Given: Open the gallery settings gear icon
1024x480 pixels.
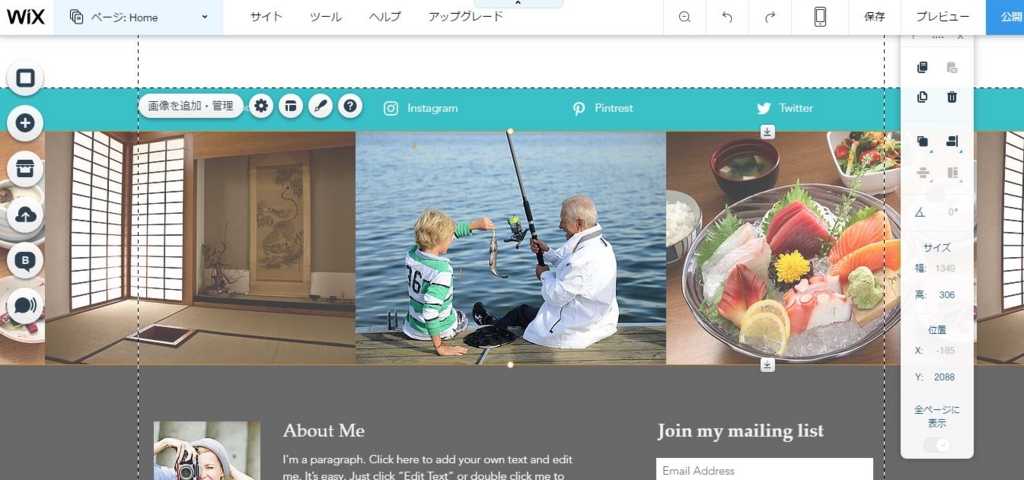Looking at the screenshot, I should pos(261,106).
